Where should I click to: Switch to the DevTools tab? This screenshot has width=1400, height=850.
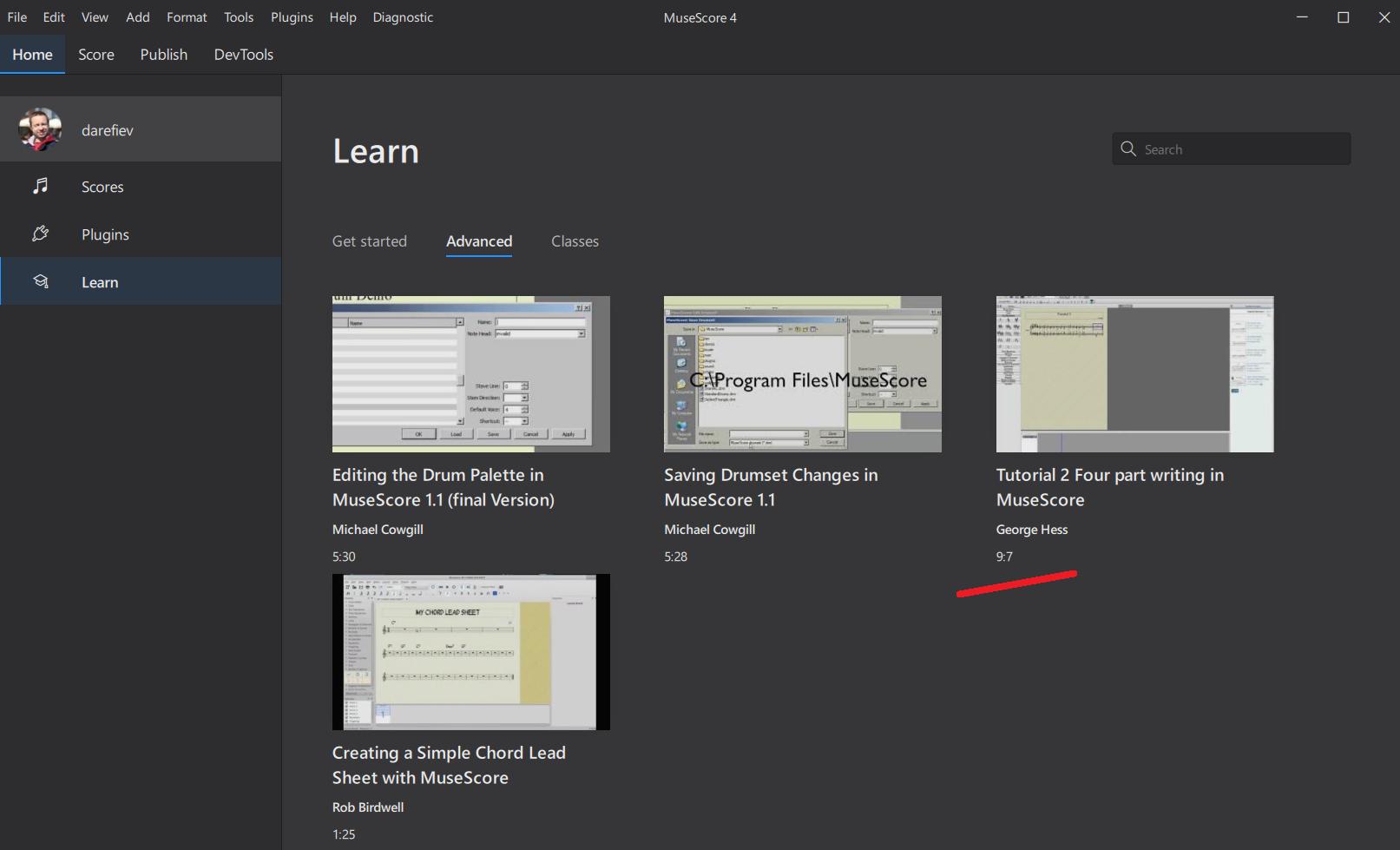click(x=243, y=54)
